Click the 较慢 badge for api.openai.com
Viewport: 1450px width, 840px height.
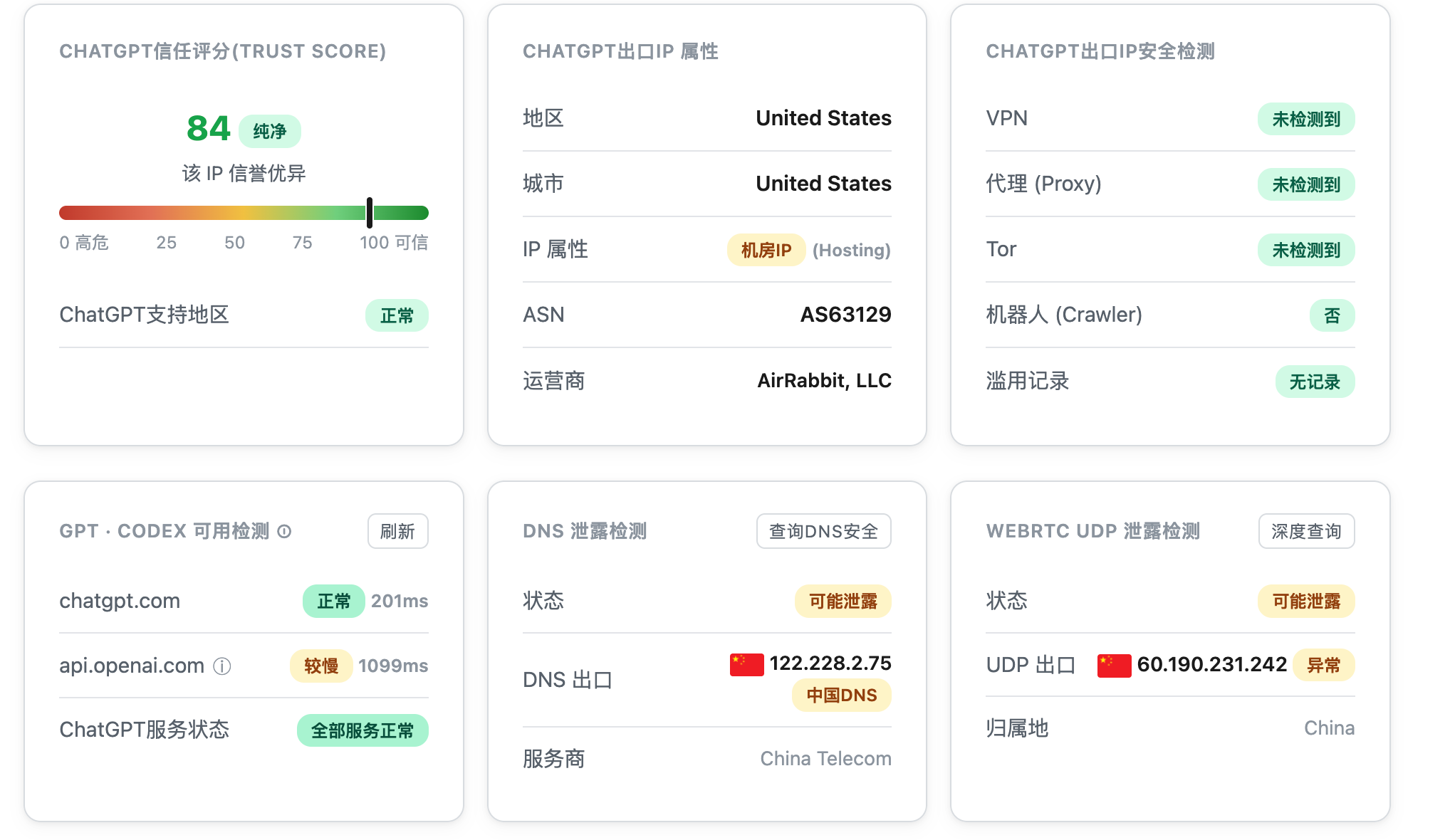point(321,666)
